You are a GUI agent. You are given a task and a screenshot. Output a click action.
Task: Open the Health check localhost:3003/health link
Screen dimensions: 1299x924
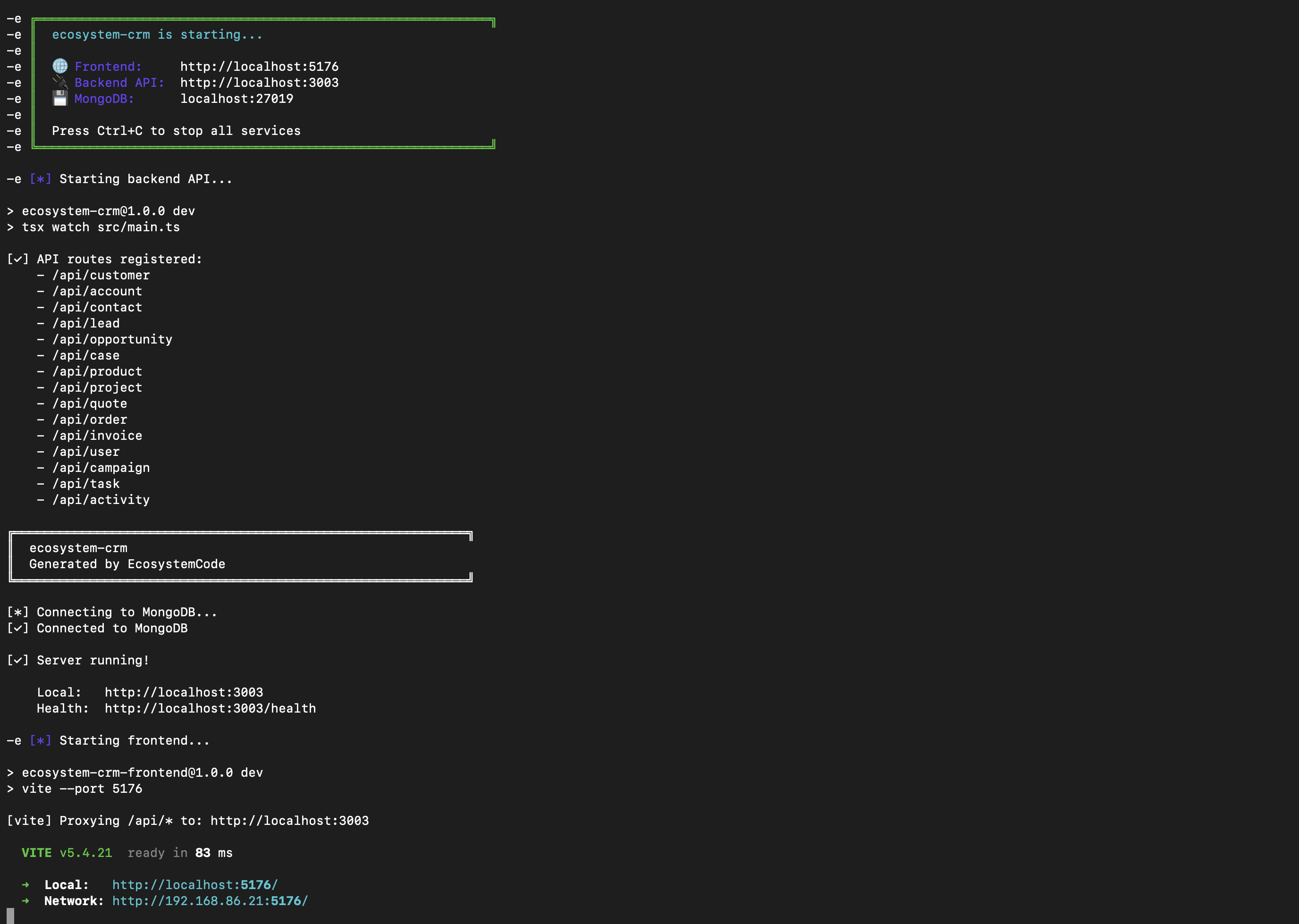(x=211, y=708)
